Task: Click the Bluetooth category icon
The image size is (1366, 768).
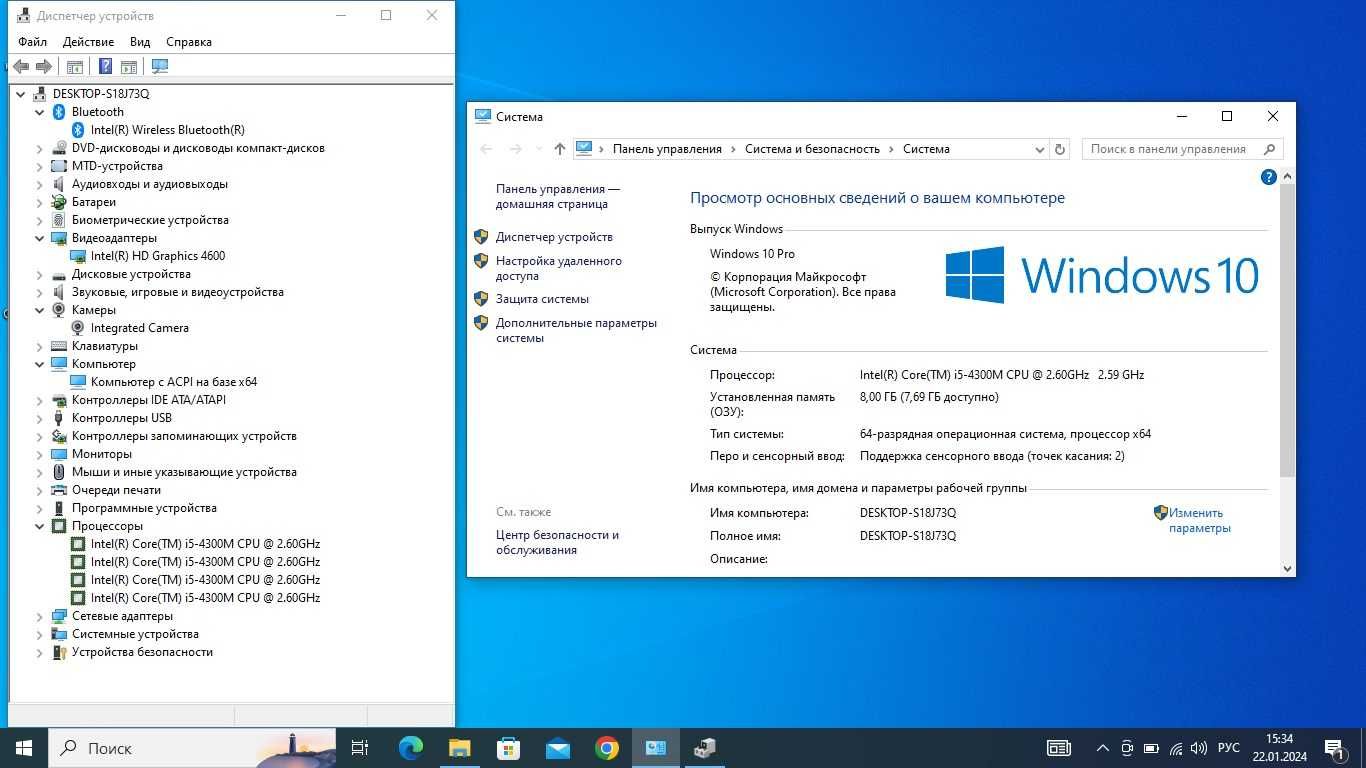Action: point(59,112)
